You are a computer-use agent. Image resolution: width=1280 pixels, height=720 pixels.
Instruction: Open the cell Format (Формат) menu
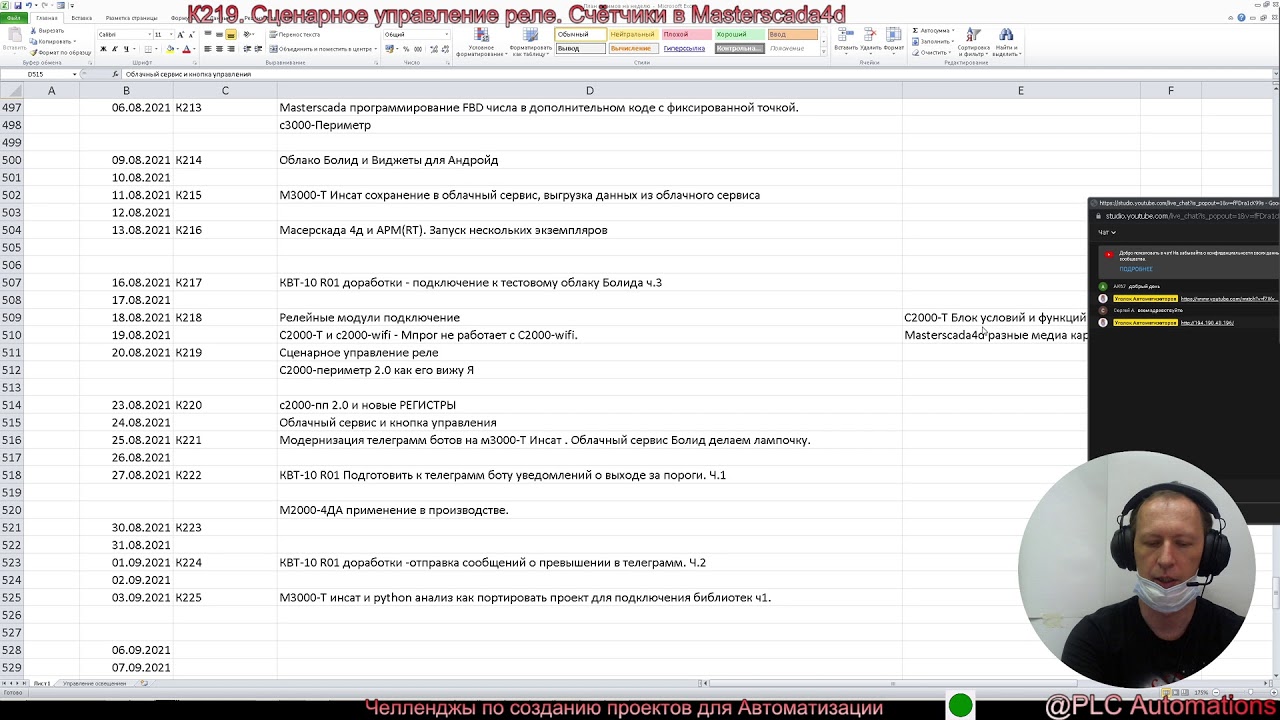(x=893, y=40)
